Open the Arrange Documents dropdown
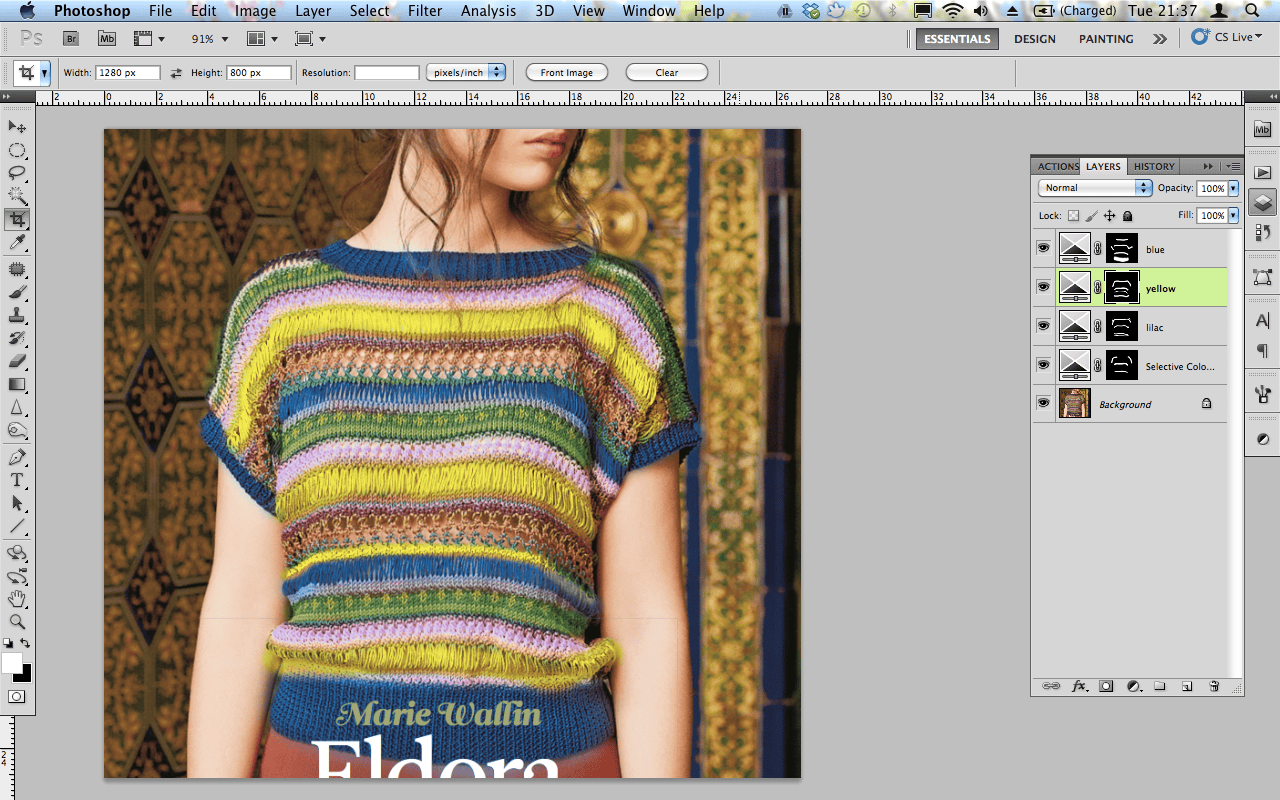 [x=262, y=39]
